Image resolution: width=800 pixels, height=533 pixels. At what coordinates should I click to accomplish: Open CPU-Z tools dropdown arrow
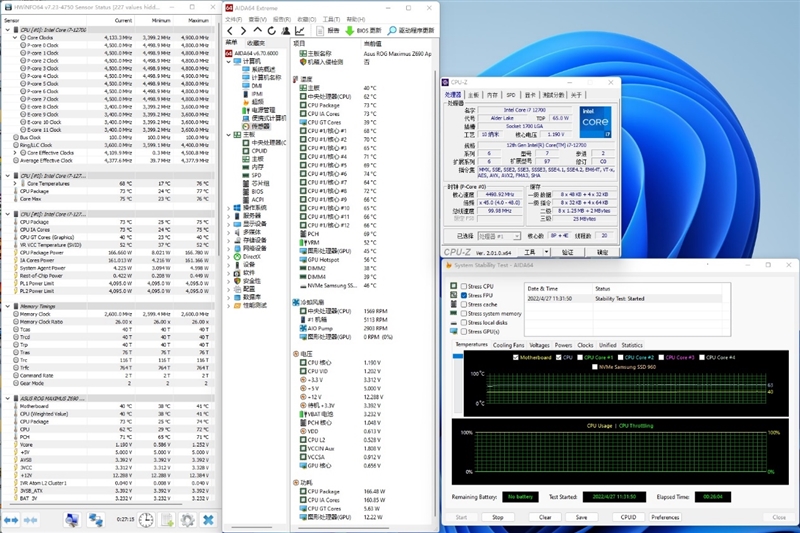coord(546,252)
